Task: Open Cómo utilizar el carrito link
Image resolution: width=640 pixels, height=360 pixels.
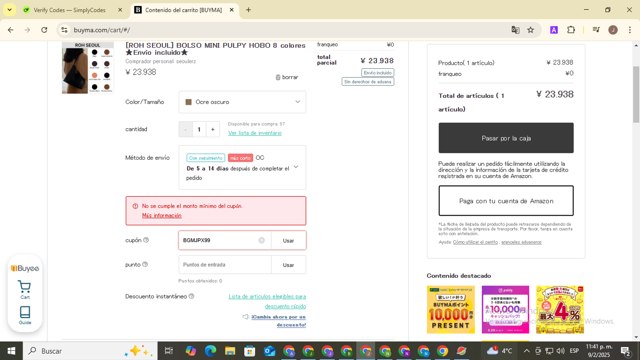Action: (x=475, y=242)
